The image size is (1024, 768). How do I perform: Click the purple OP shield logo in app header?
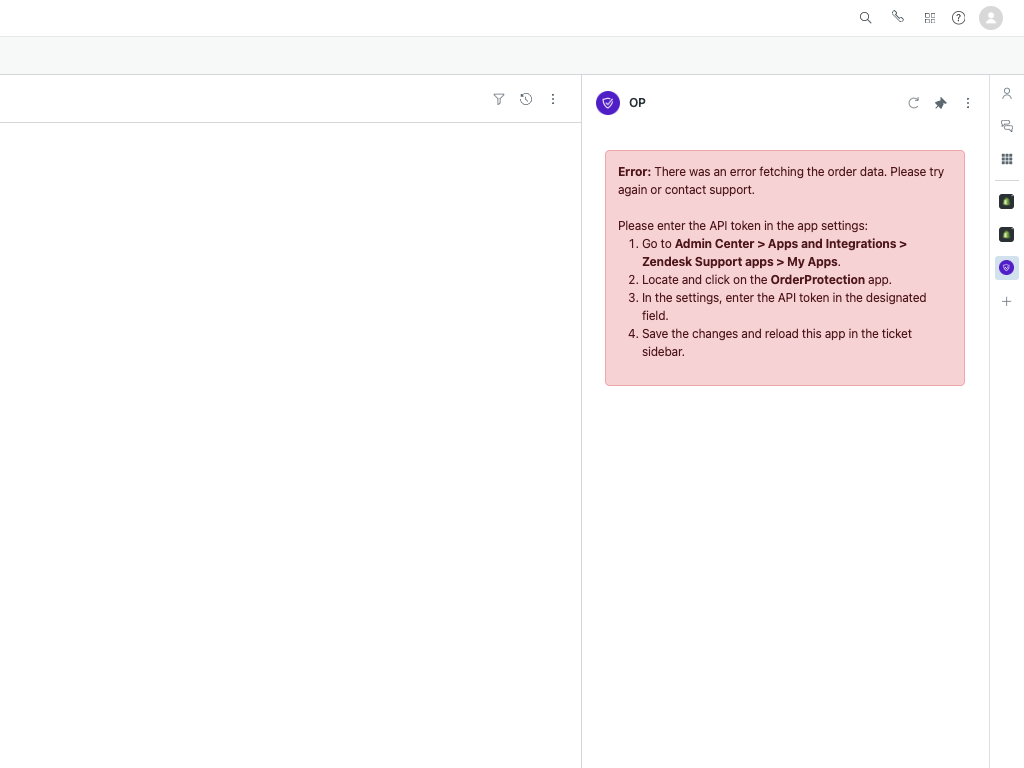click(x=608, y=103)
